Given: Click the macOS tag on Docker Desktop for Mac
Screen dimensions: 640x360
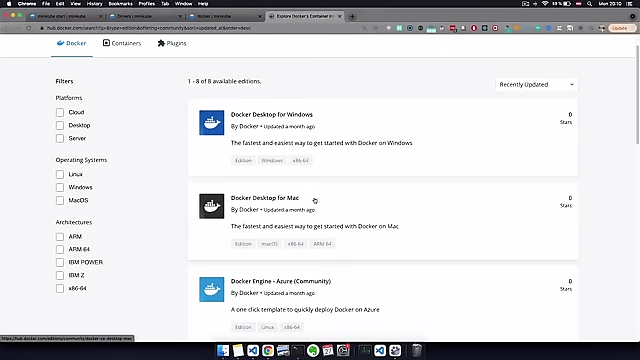Looking at the screenshot, I should (269, 244).
